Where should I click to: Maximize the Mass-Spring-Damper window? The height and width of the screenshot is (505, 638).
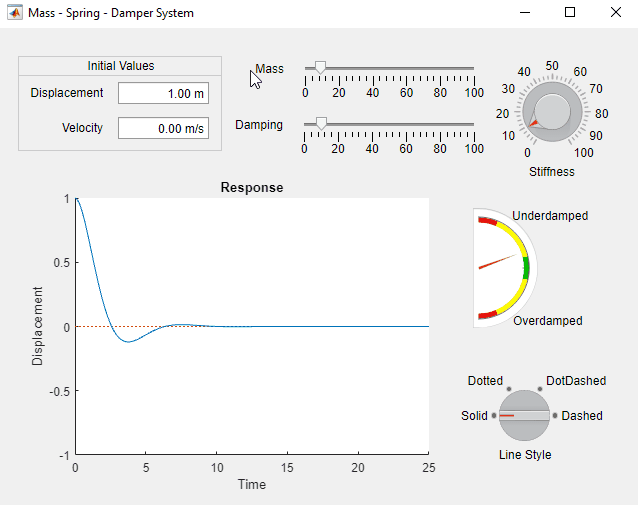(570, 13)
